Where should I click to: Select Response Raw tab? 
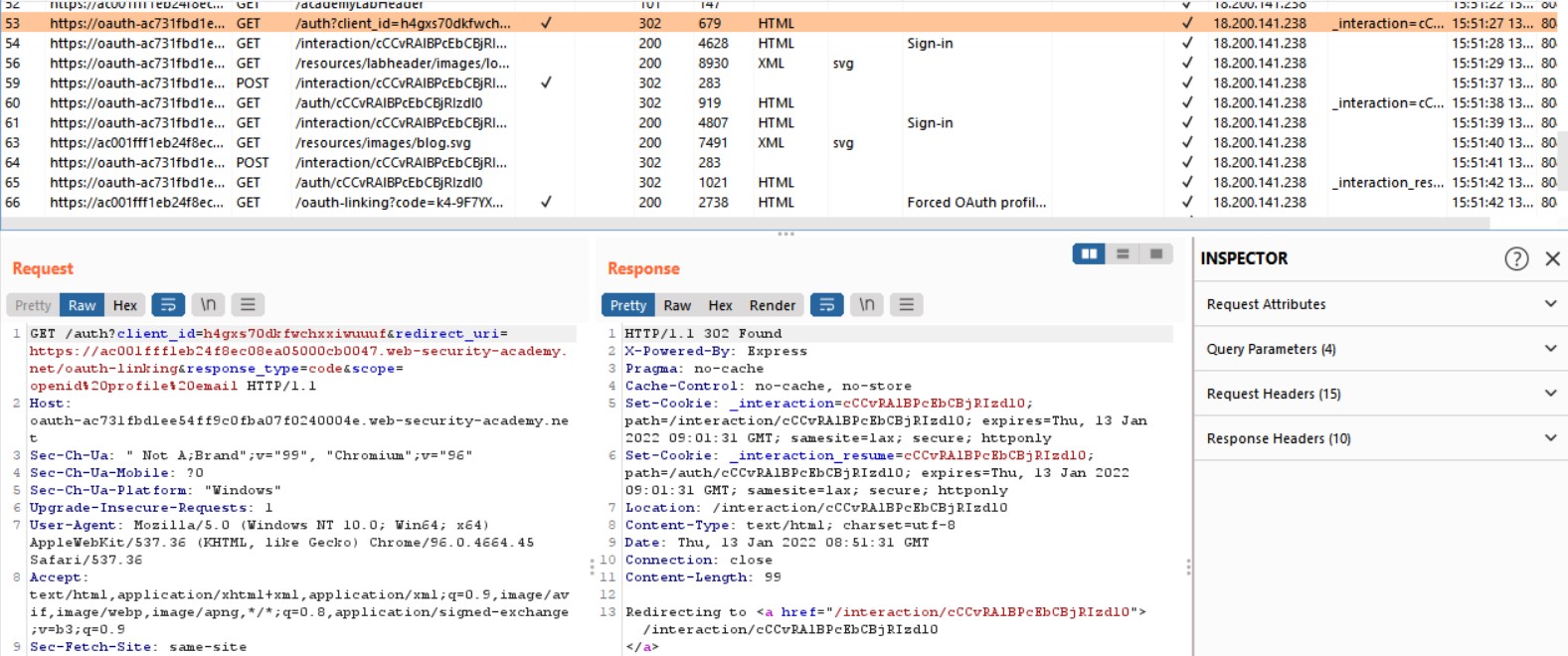pos(677,305)
